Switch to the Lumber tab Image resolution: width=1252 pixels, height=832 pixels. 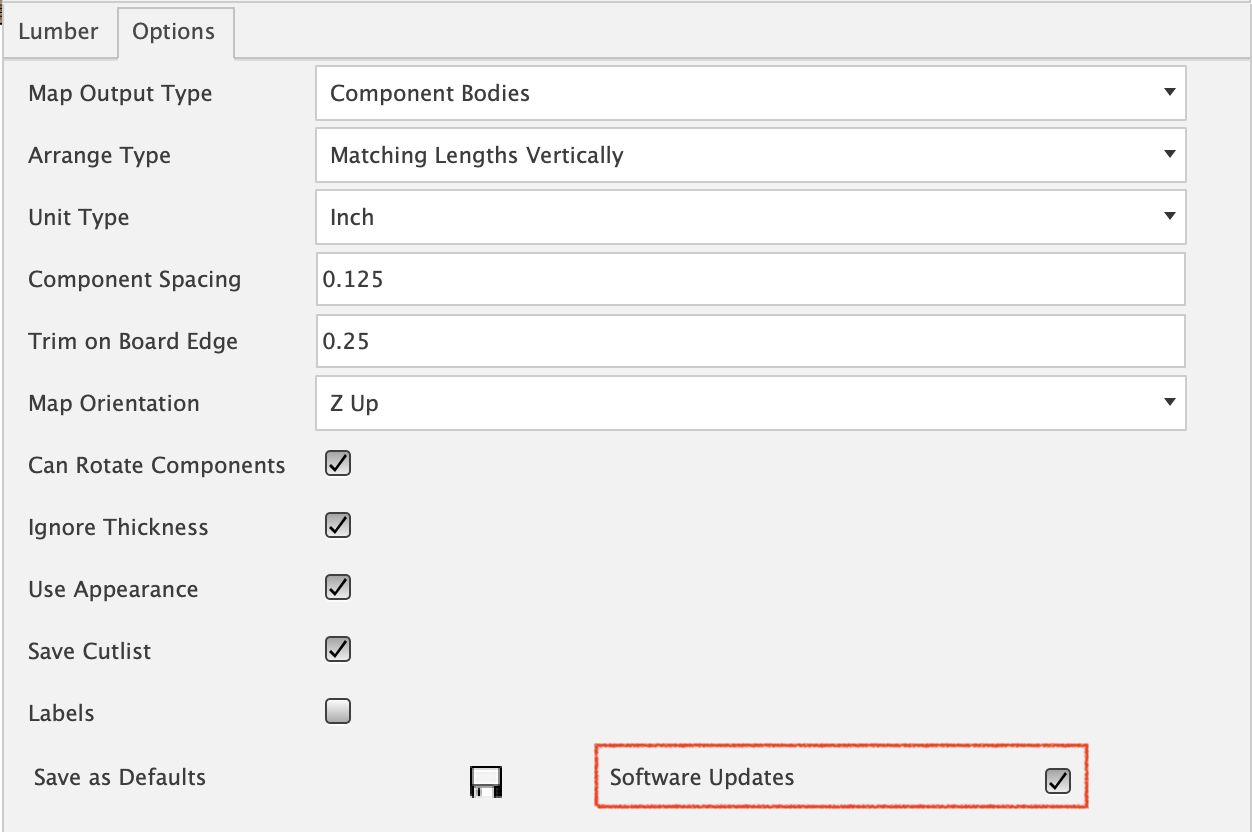tap(58, 31)
